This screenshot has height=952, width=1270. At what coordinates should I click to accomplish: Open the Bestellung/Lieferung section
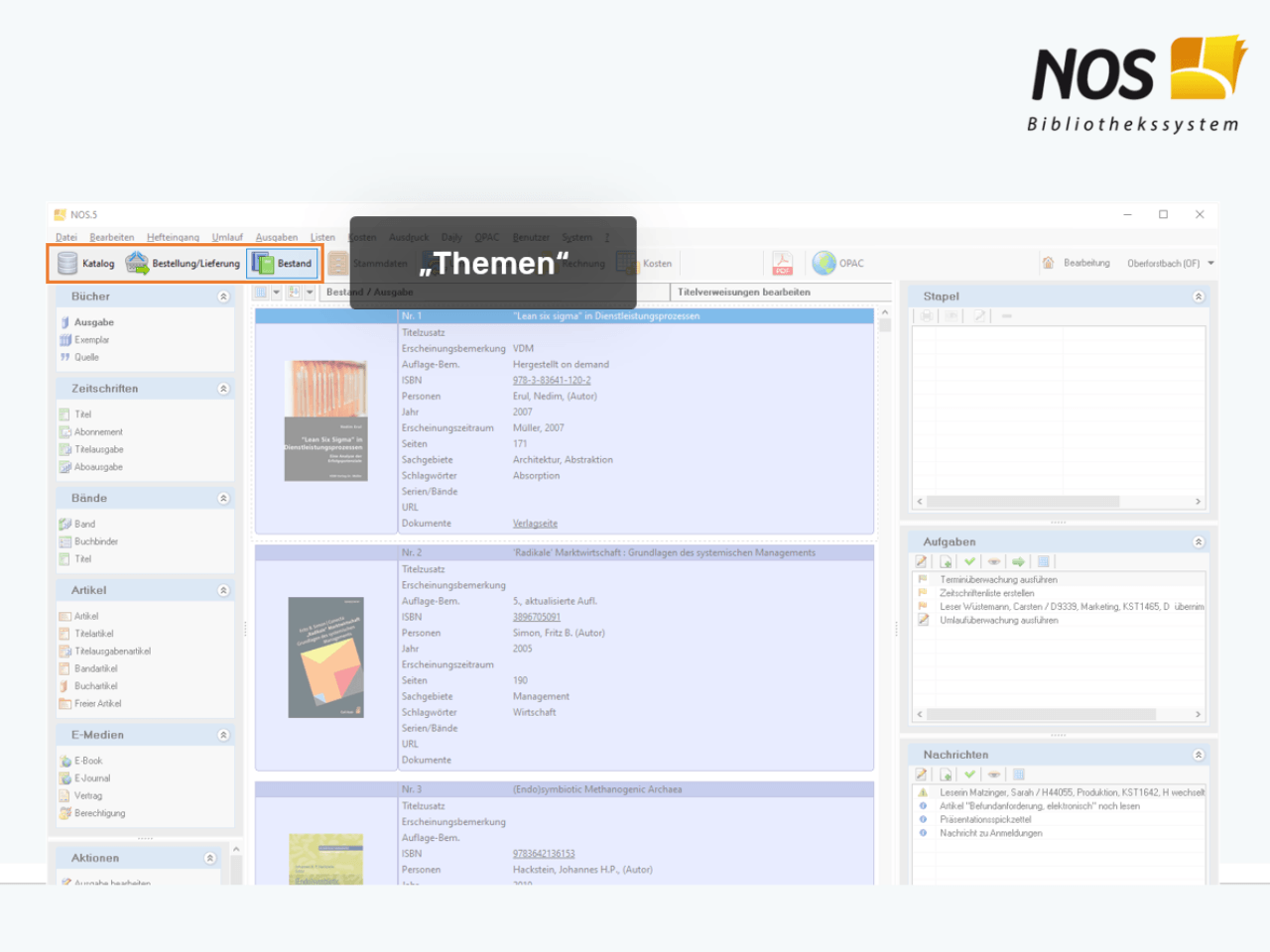click(x=184, y=263)
